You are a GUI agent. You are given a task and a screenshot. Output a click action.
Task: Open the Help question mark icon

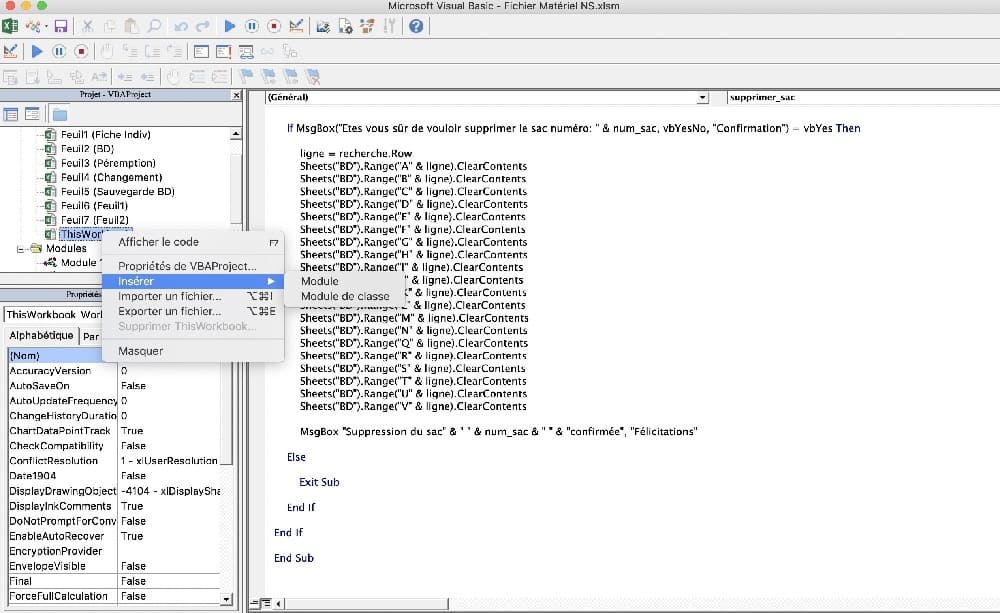[x=416, y=26]
